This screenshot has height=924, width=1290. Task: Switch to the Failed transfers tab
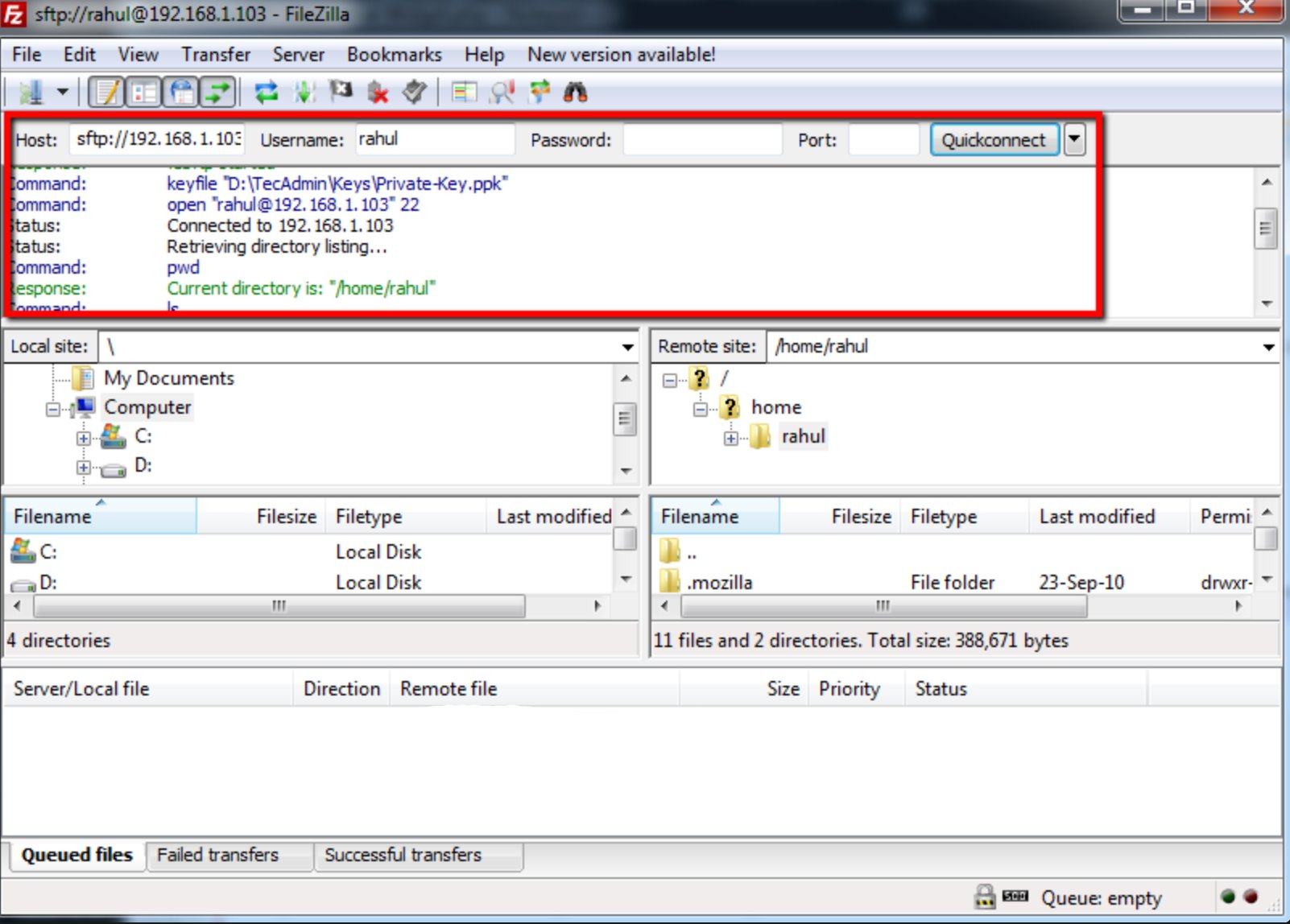click(x=217, y=855)
